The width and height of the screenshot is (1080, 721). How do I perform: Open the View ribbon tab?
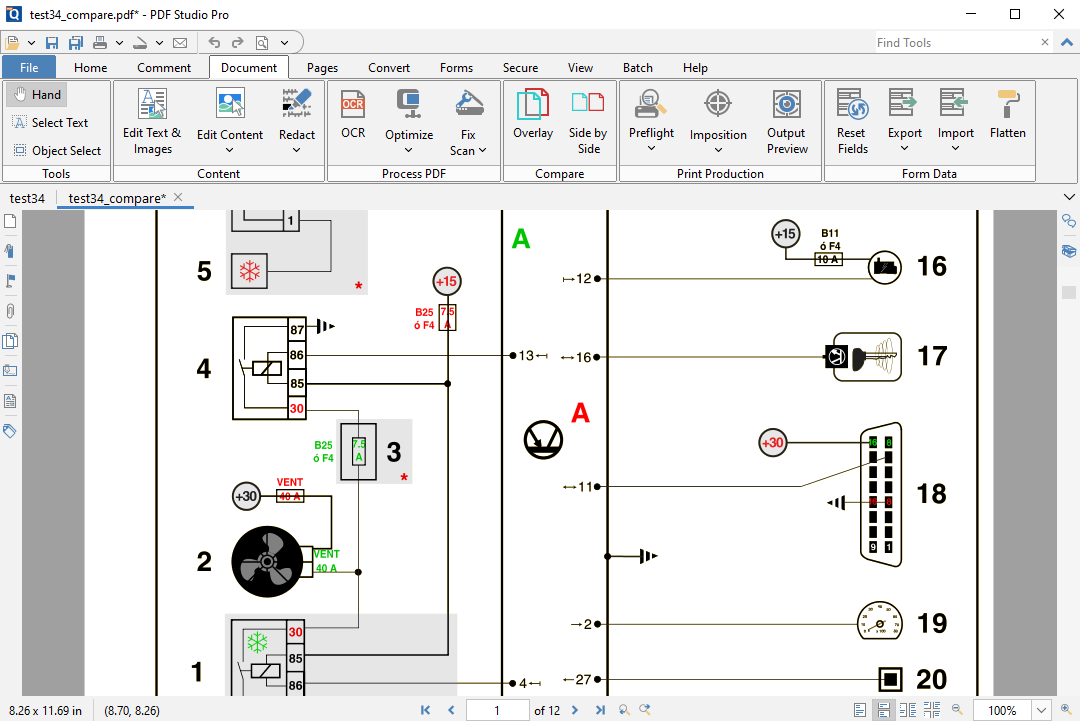point(580,67)
